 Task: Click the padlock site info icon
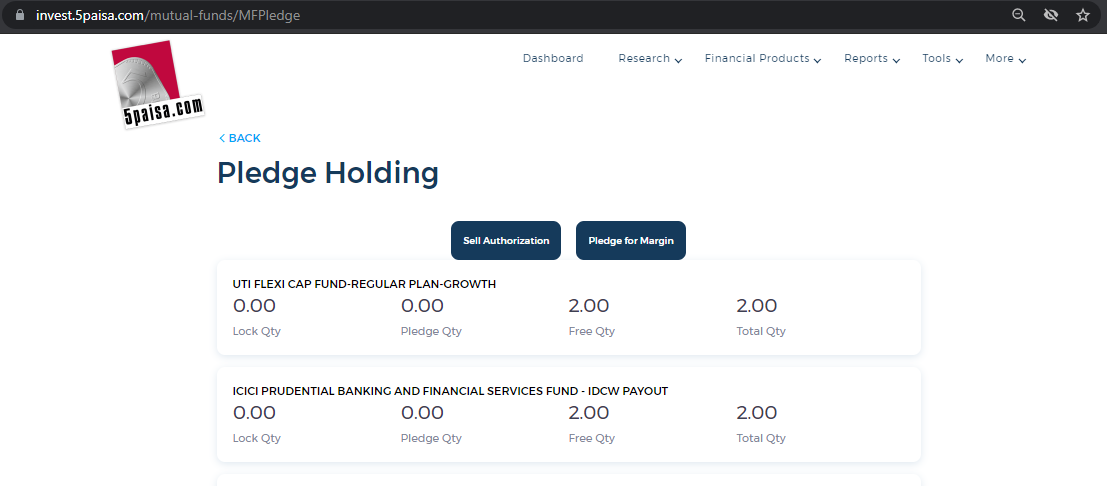(19, 15)
